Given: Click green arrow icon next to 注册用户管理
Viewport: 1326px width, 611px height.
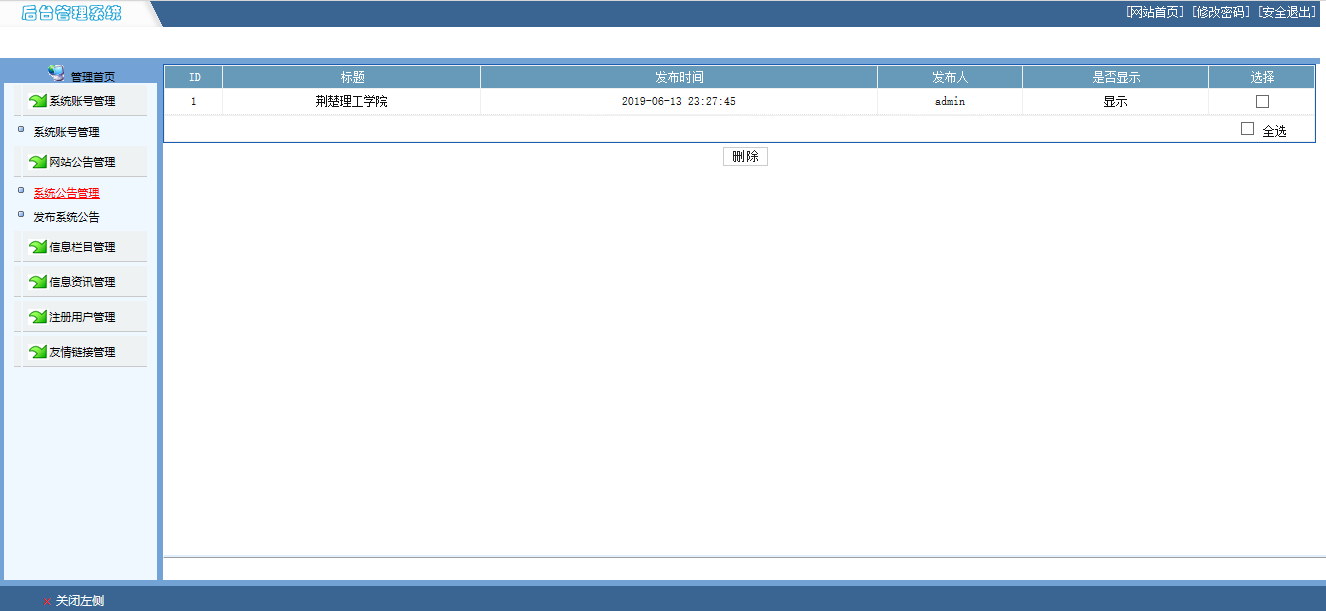Looking at the screenshot, I should click(38, 317).
